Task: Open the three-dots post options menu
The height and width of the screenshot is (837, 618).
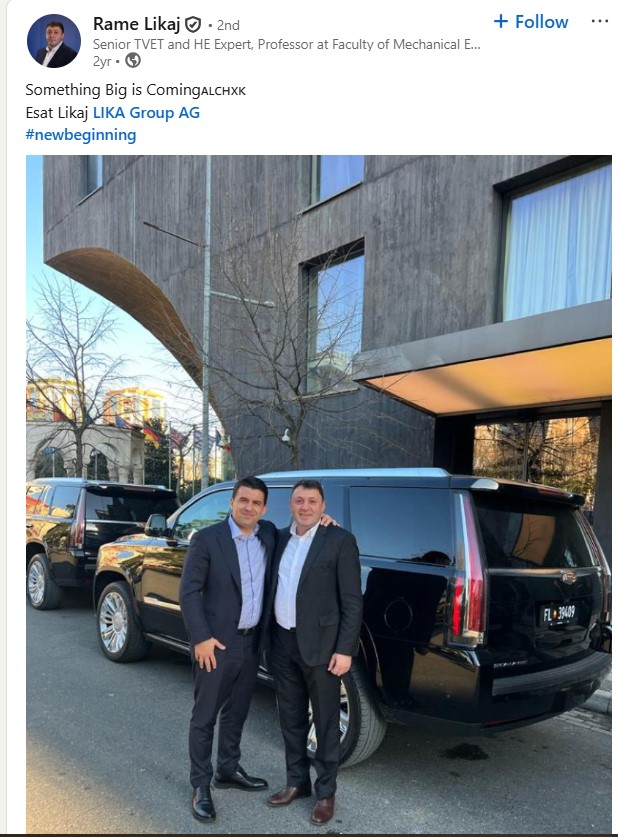Action: [600, 21]
